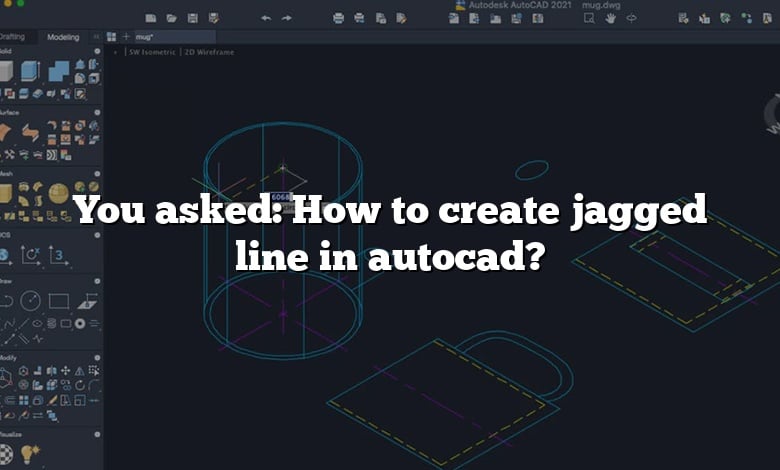
Task: Open the Batch Publish printer icon
Action: (359, 18)
